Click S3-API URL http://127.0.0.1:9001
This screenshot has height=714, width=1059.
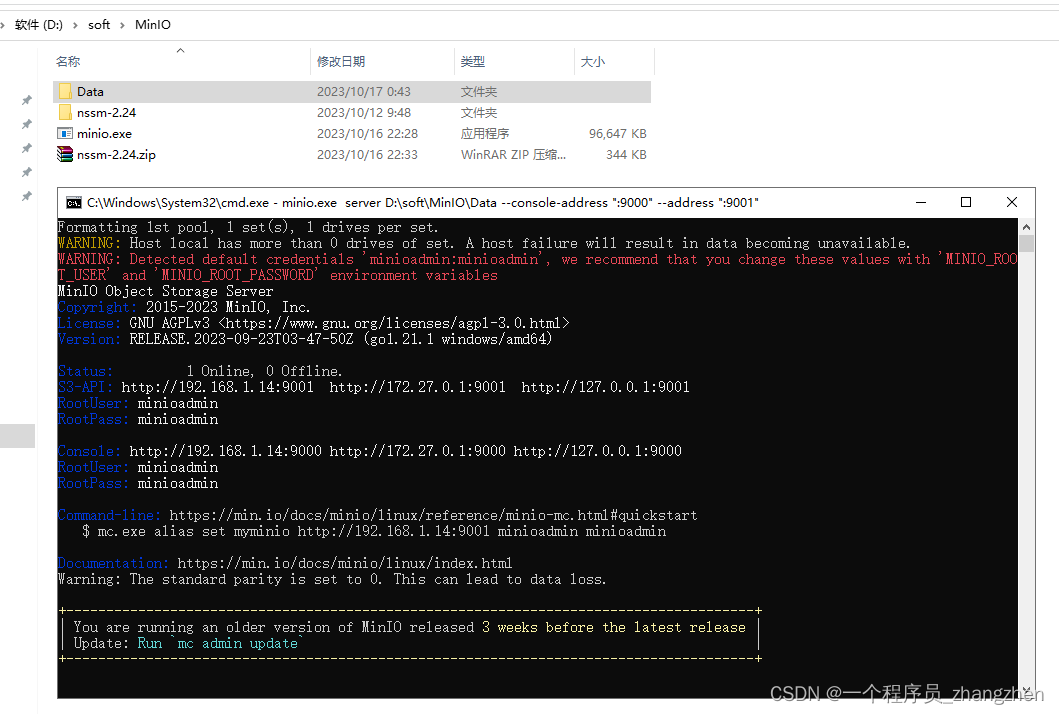click(605, 387)
